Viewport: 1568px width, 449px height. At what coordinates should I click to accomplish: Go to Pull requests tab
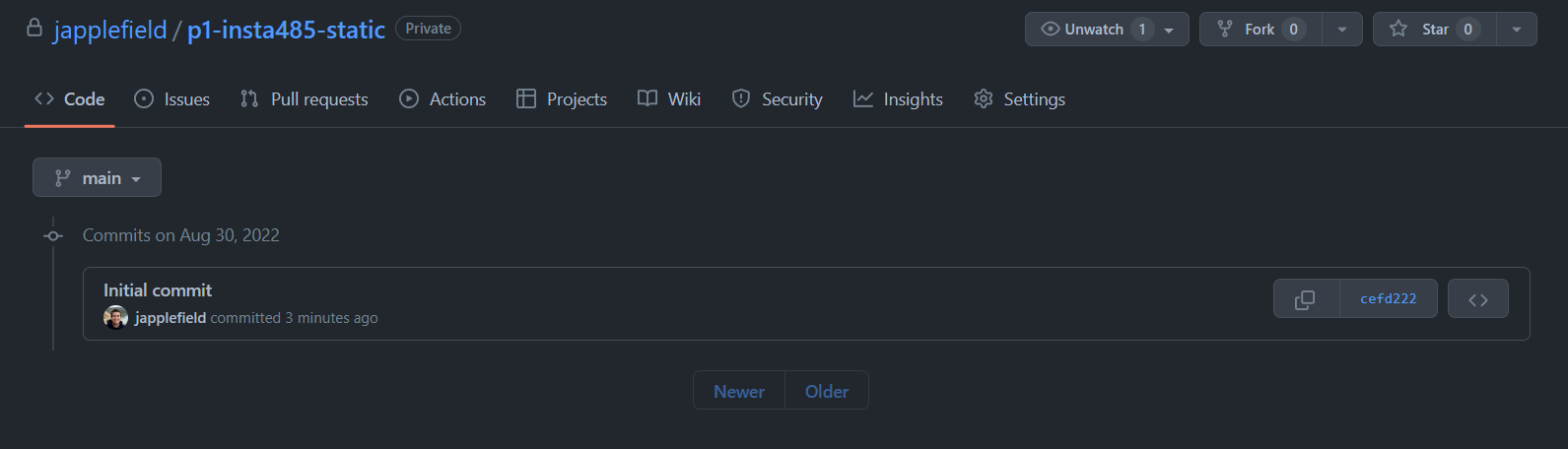(x=305, y=99)
